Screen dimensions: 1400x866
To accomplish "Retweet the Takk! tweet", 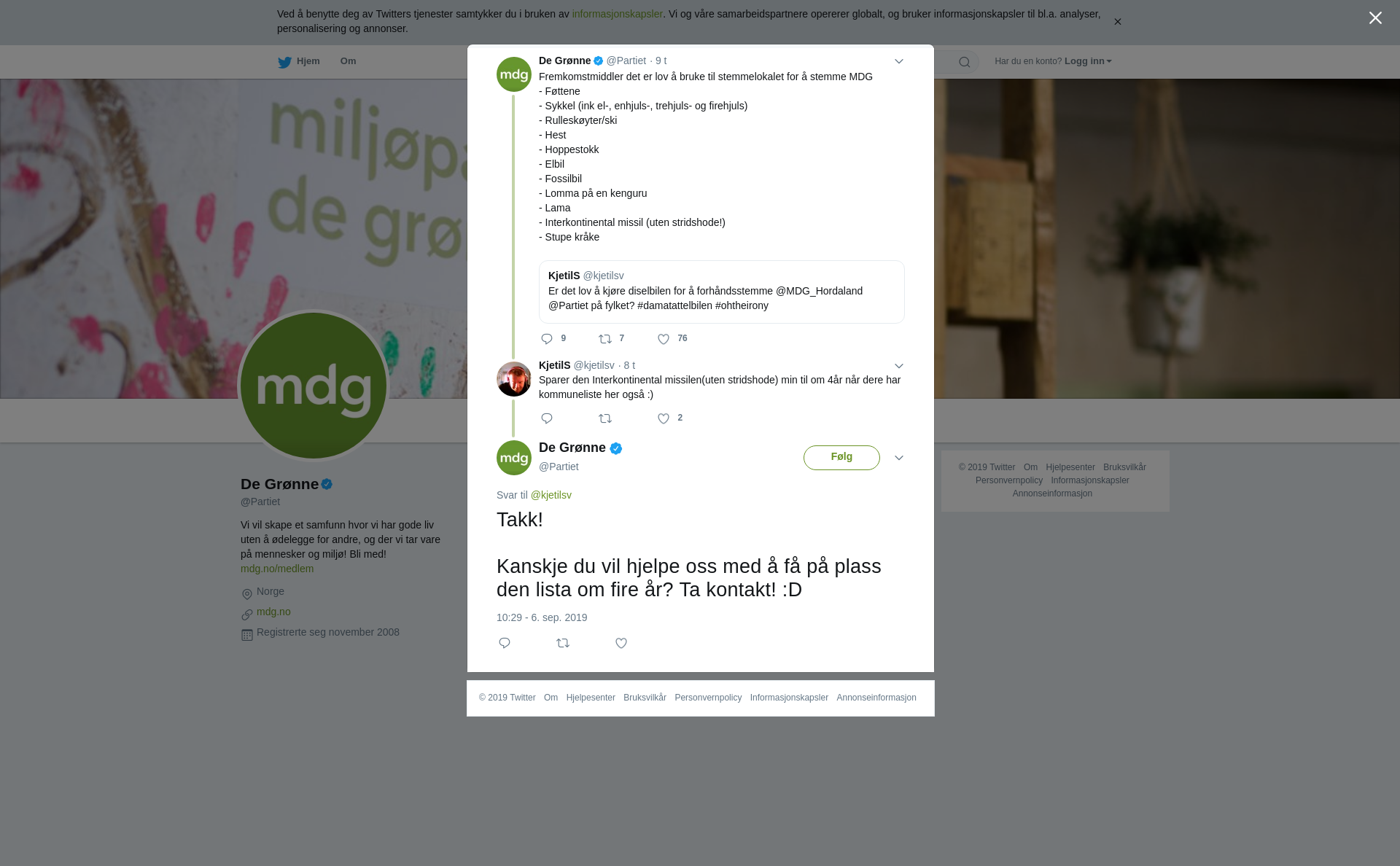I will tap(563, 643).
